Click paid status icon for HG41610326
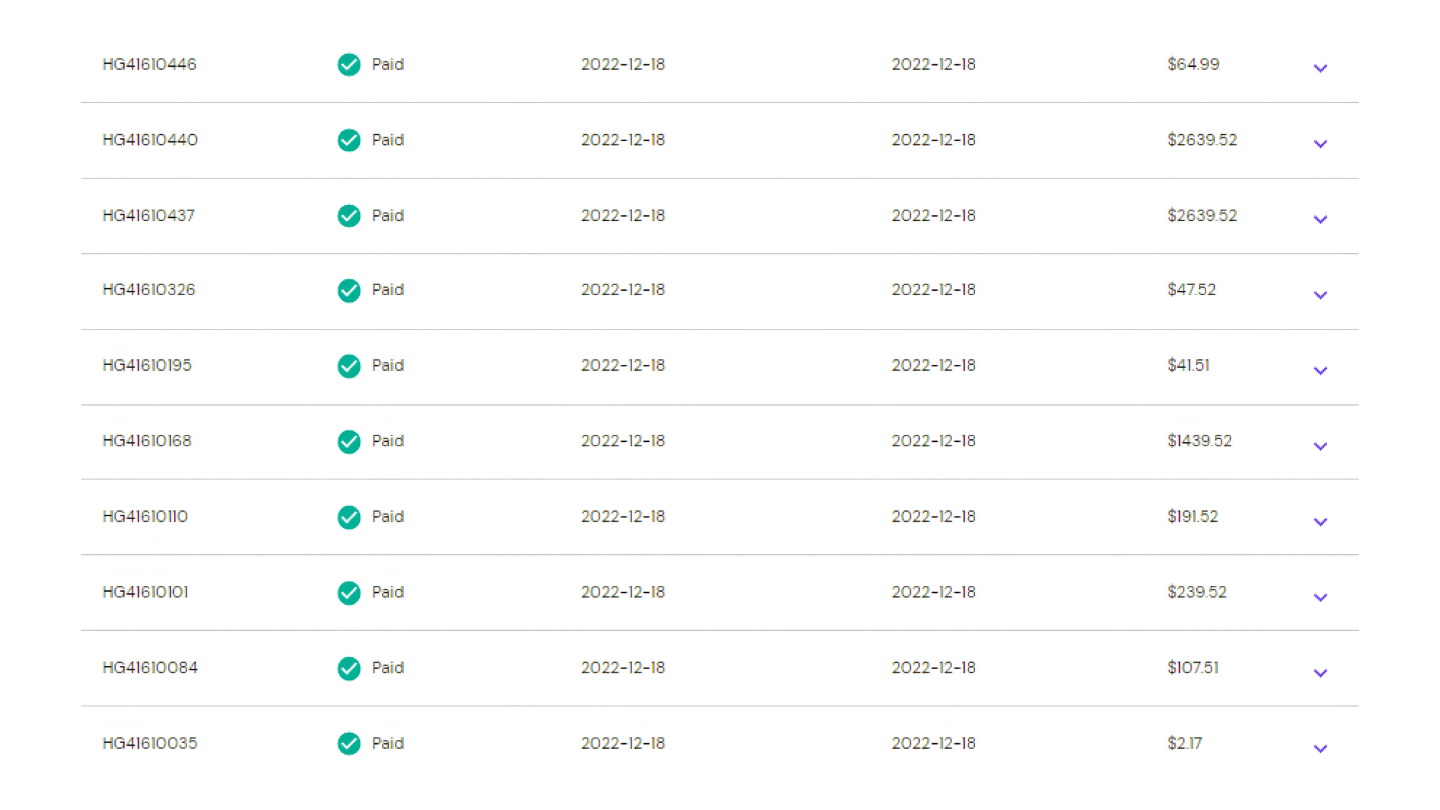Screen dimensions: 1440x810 [x=349, y=290]
